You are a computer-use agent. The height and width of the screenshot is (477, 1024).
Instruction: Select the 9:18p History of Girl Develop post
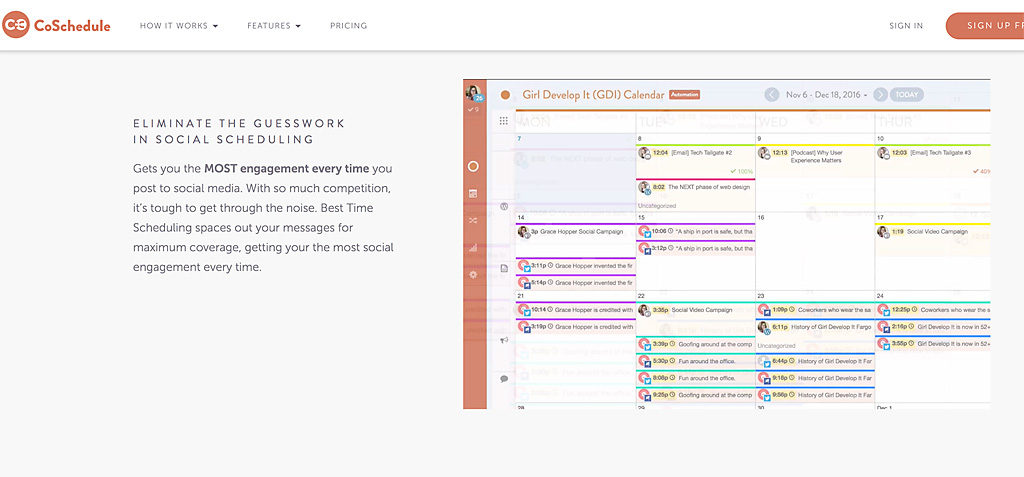click(x=815, y=378)
